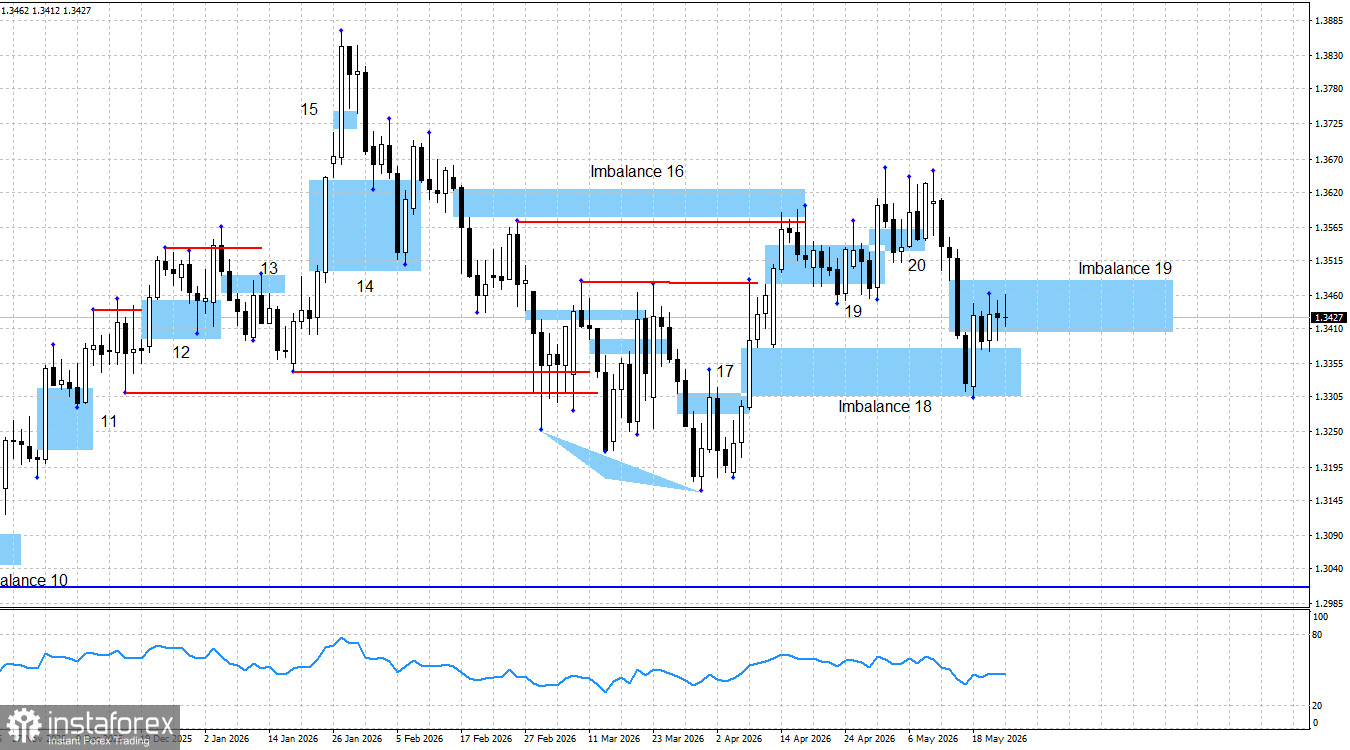Click the date label 14 Apr 2026
This screenshot has height=750, width=1350.
[805, 739]
